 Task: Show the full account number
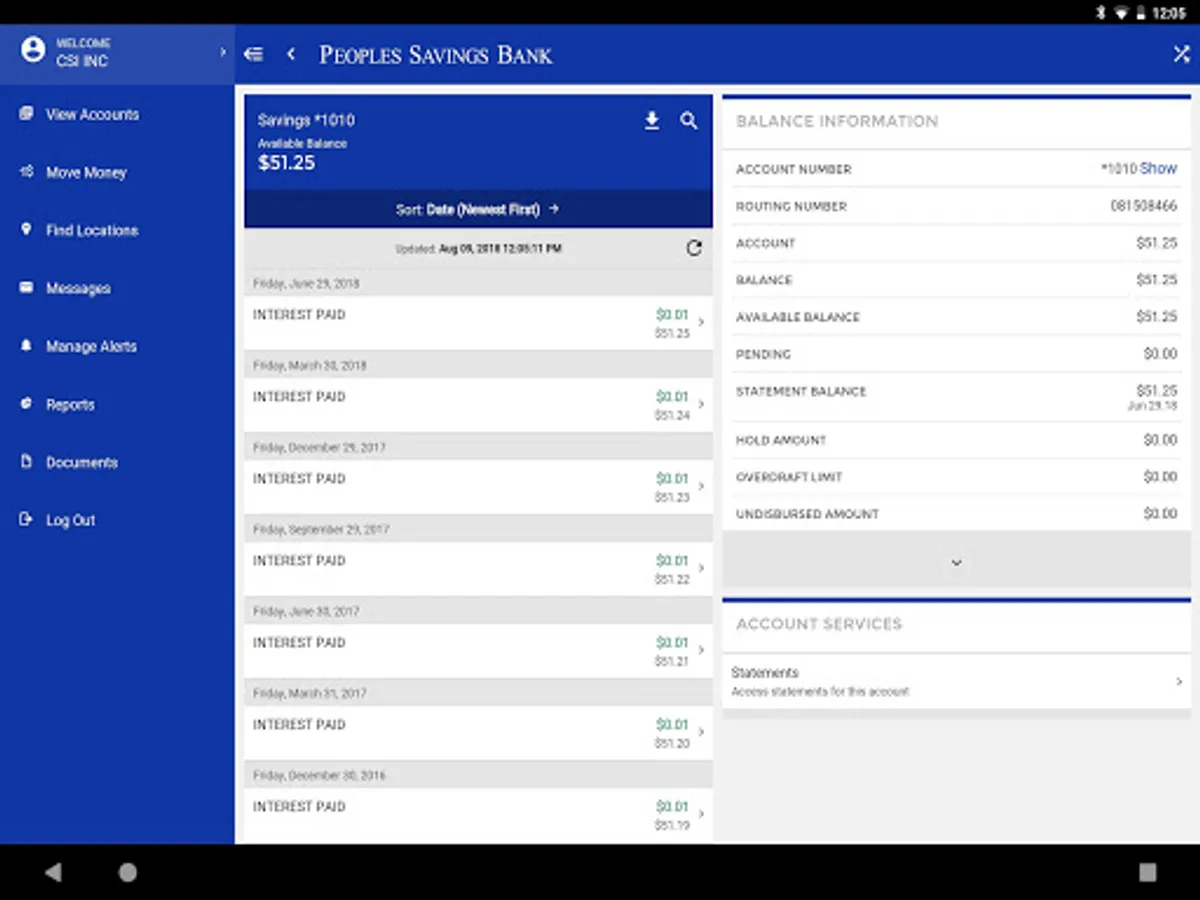[1159, 168]
